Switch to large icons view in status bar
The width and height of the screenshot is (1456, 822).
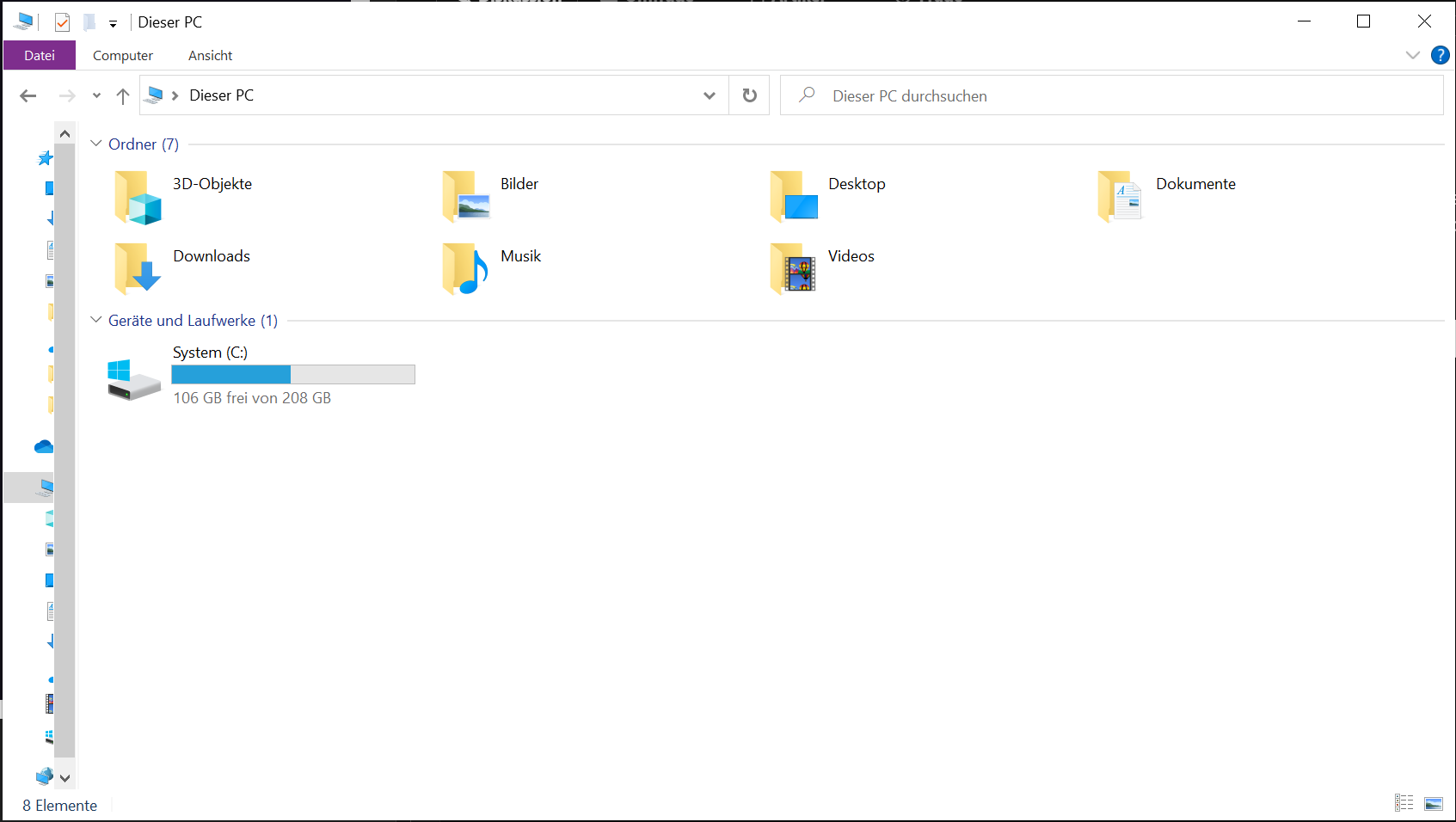[x=1434, y=803]
